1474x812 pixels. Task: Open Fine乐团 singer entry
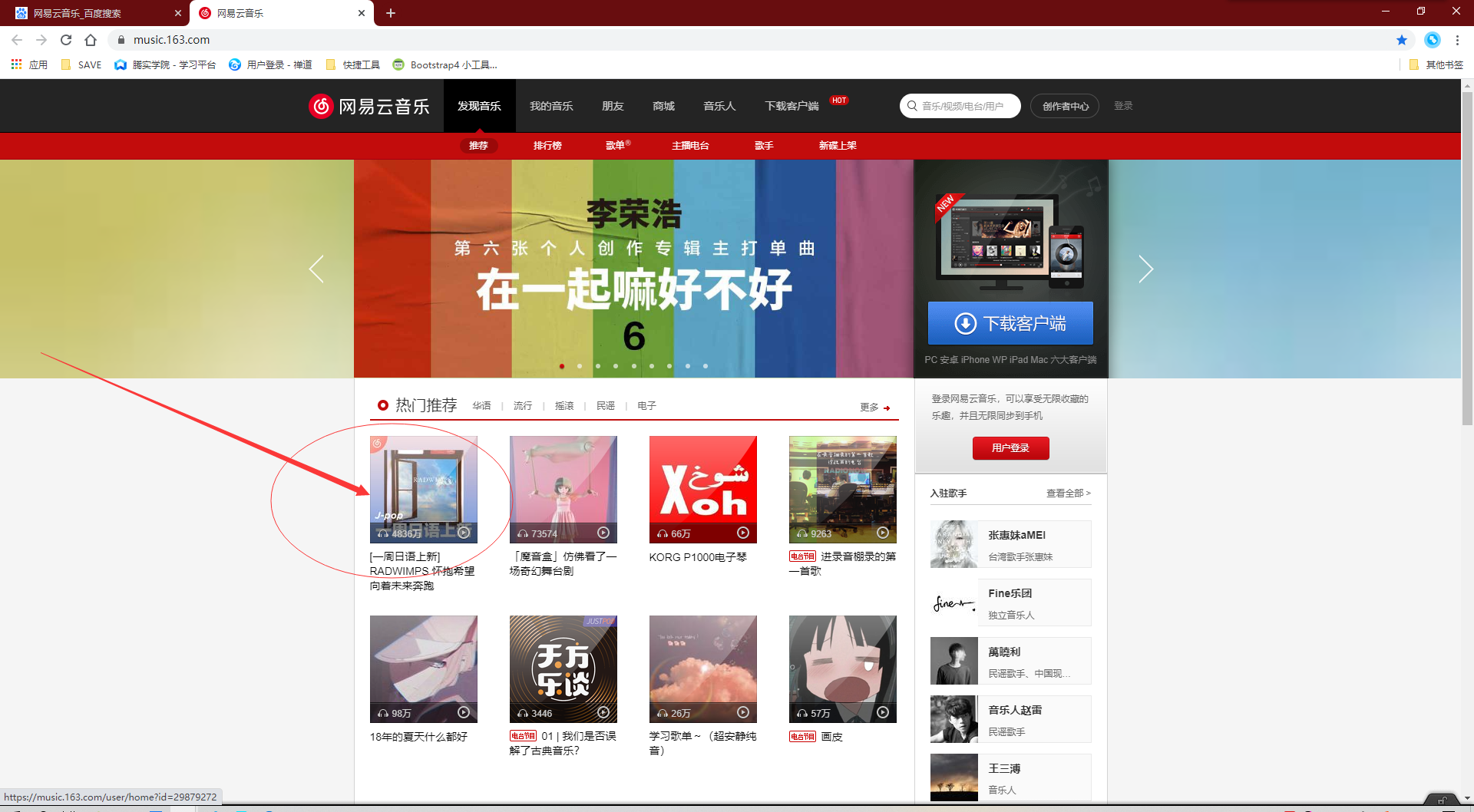tap(1010, 602)
